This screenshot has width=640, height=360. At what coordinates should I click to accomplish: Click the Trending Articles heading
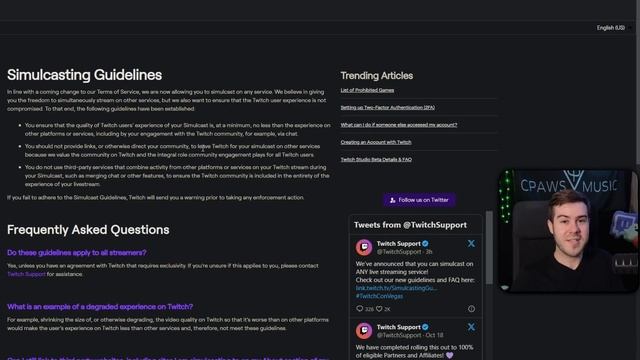pyautogui.click(x=376, y=76)
